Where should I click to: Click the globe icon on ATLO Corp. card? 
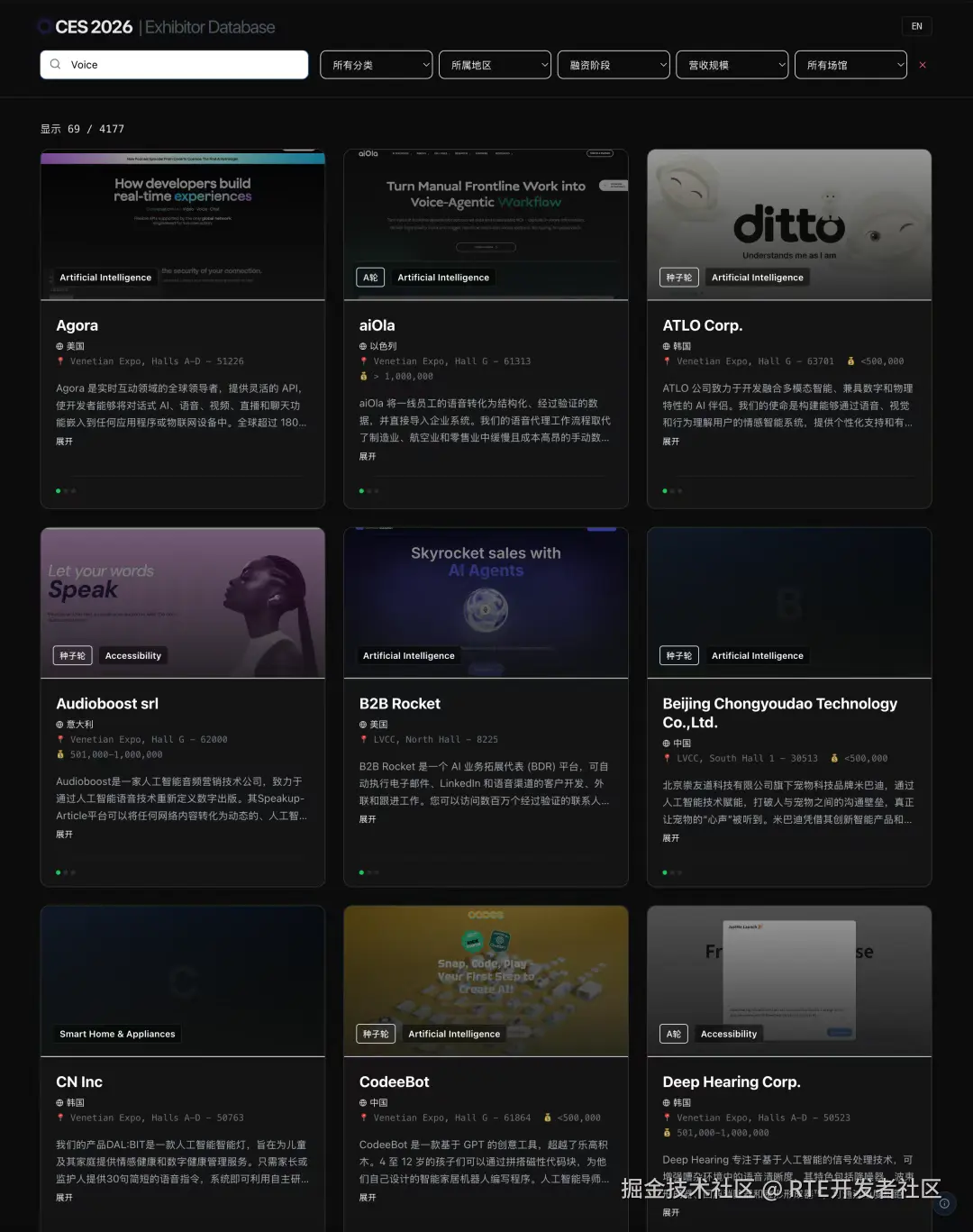coord(667,346)
